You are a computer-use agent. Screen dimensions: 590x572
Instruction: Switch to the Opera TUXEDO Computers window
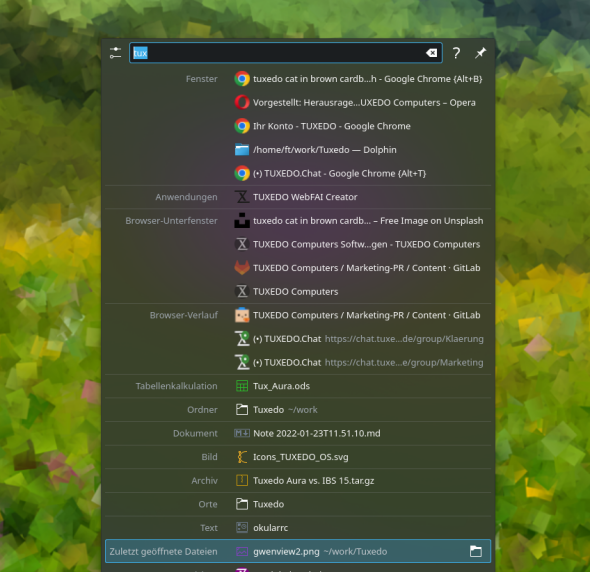point(298,102)
